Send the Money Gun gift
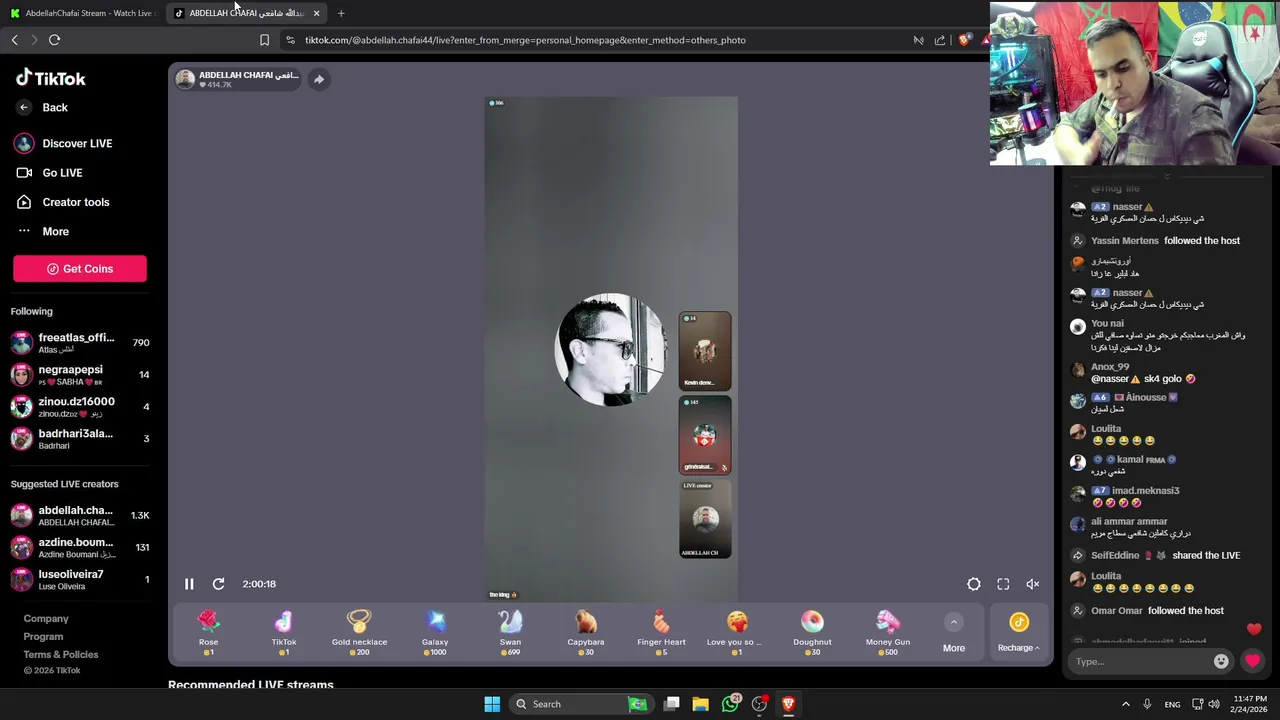Screen dimensions: 1280x720 coord(888,634)
